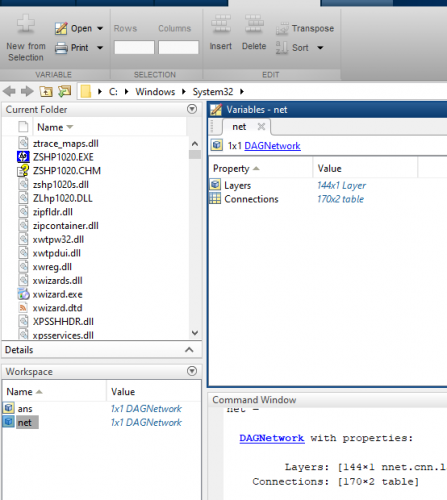447x500 pixels.
Task: Click the Print printer icon
Action: [x=61, y=48]
